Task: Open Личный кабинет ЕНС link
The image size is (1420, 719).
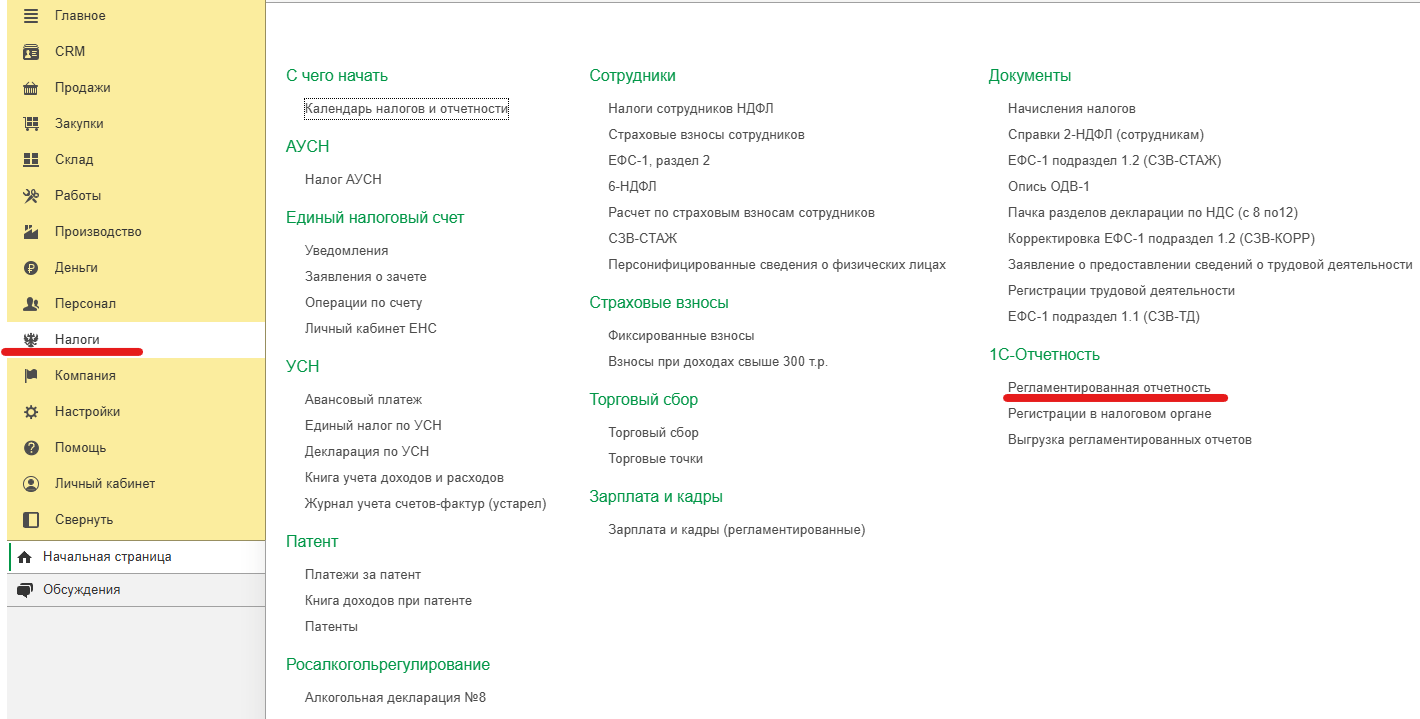Action: (x=370, y=329)
